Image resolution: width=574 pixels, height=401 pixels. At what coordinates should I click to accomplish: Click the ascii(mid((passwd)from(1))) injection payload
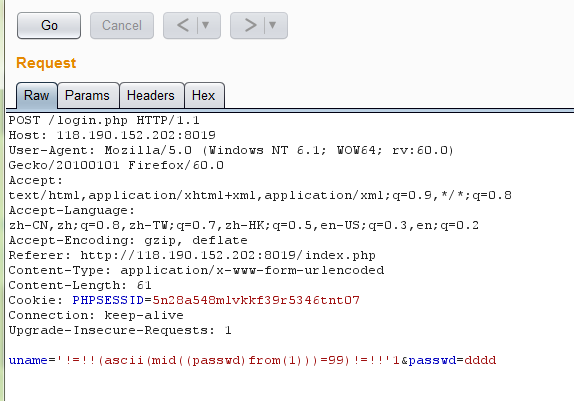coord(212,360)
